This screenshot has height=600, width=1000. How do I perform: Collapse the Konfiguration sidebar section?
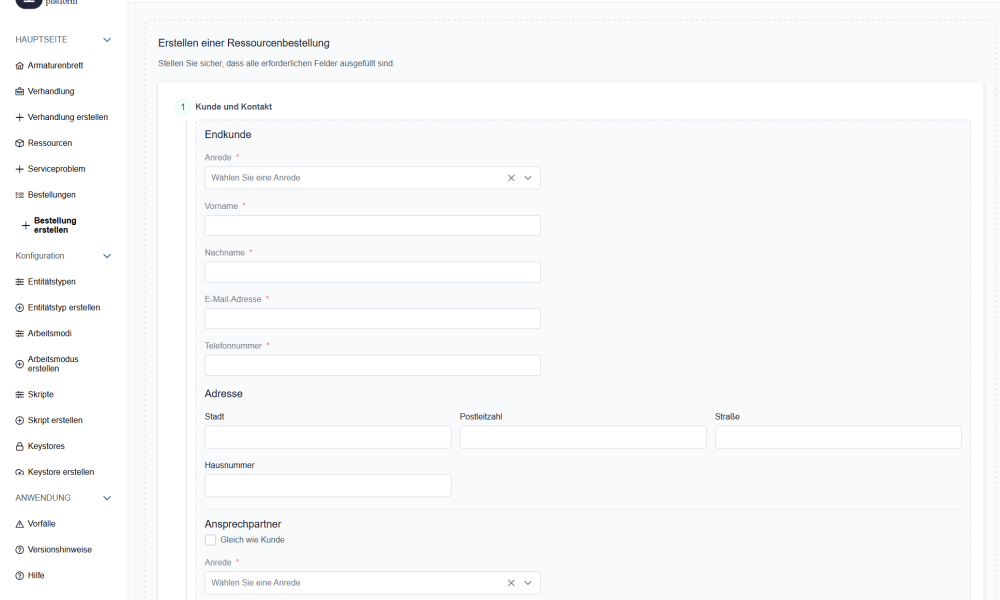coord(107,256)
